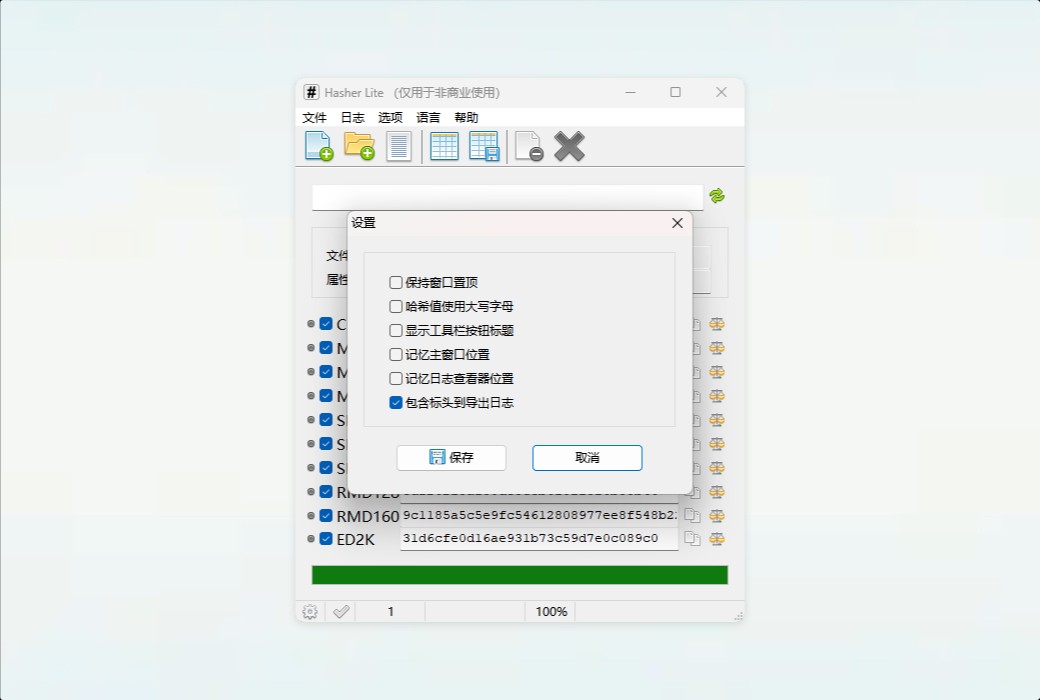
Task: Click the Remove File toolbar icon
Action: tap(527, 146)
